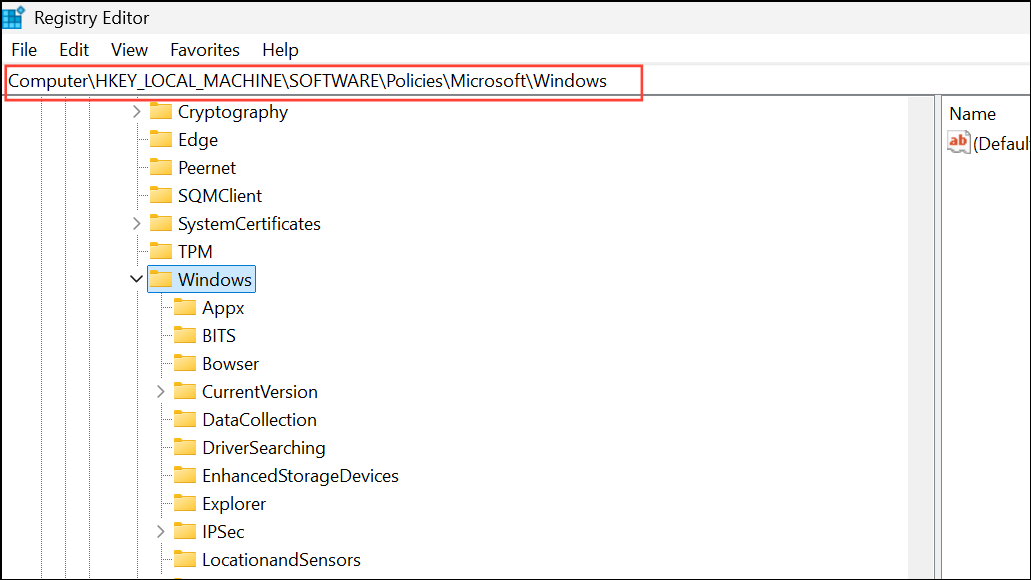Select the Cryptography key label

(233, 112)
